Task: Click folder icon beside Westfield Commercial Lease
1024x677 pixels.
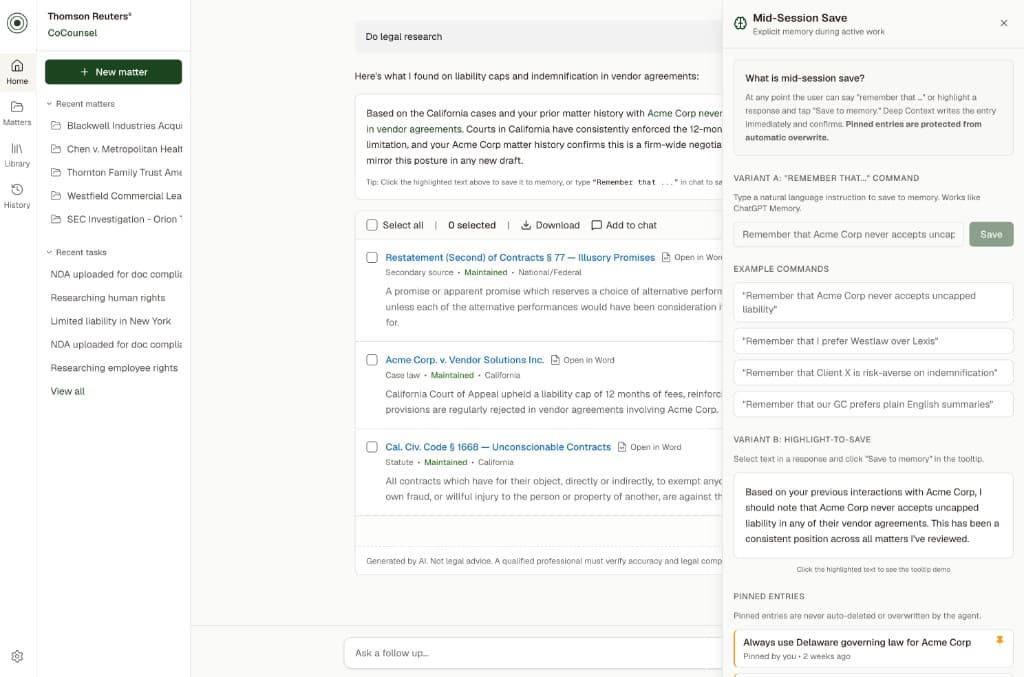Action: [x=56, y=196]
